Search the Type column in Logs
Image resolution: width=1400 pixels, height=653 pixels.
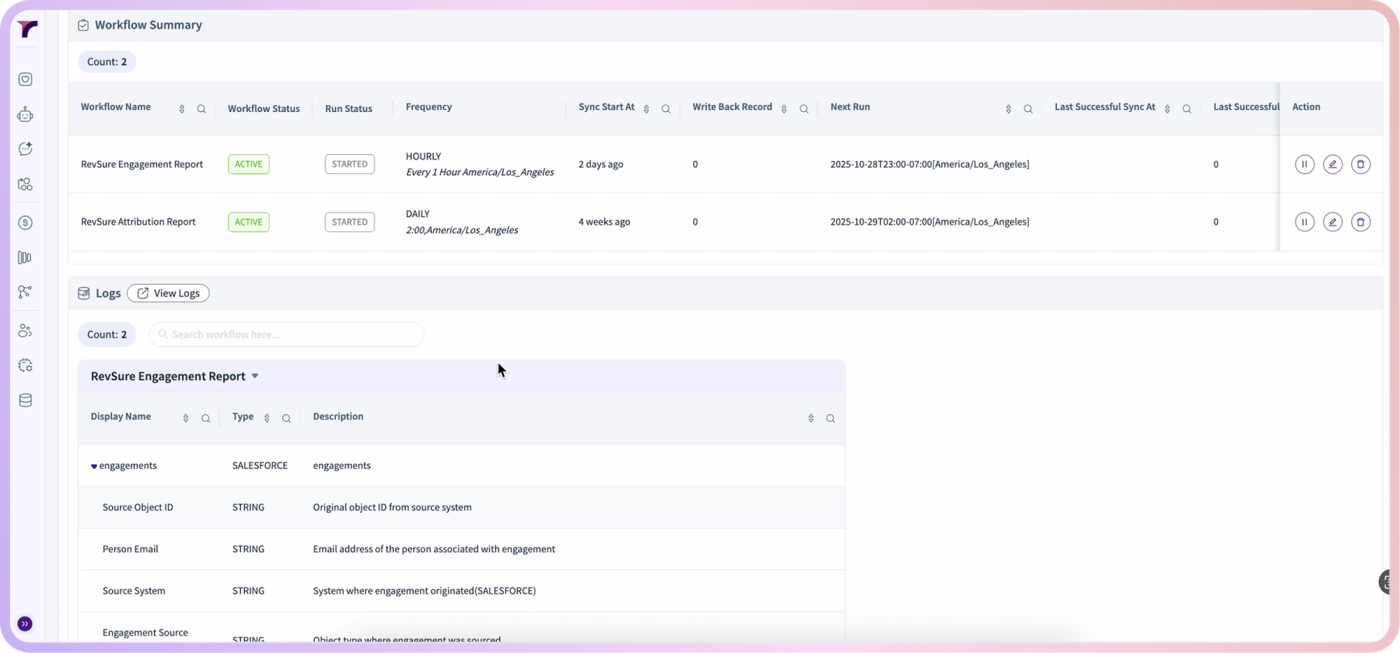286,419
